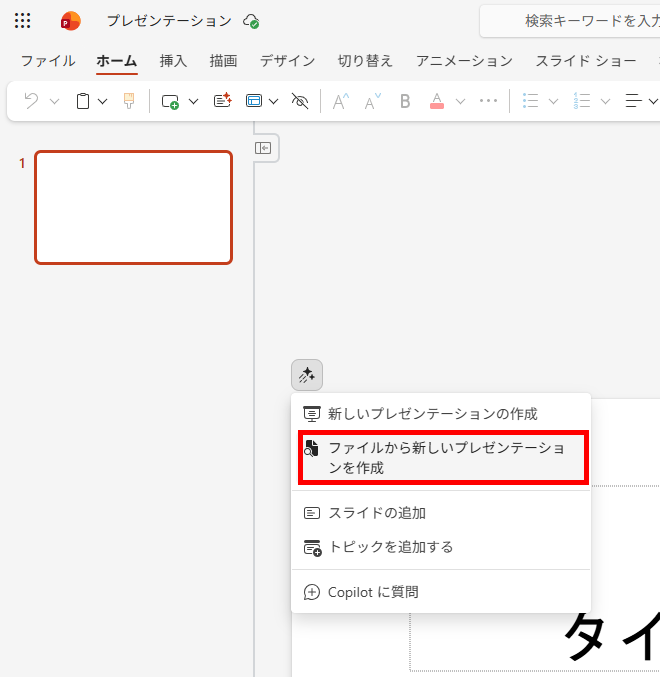Open the Paste options dropdown arrow

point(102,101)
